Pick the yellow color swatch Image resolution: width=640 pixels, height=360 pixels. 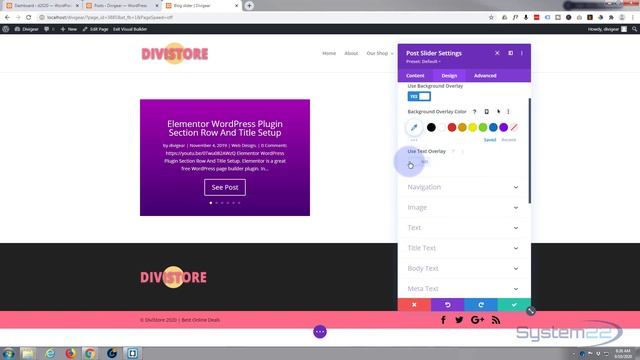473,127
